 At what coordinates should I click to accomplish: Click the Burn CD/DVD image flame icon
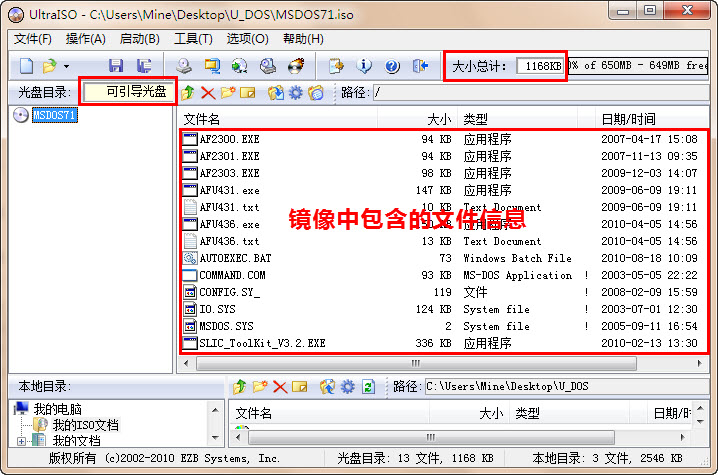[296, 66]
